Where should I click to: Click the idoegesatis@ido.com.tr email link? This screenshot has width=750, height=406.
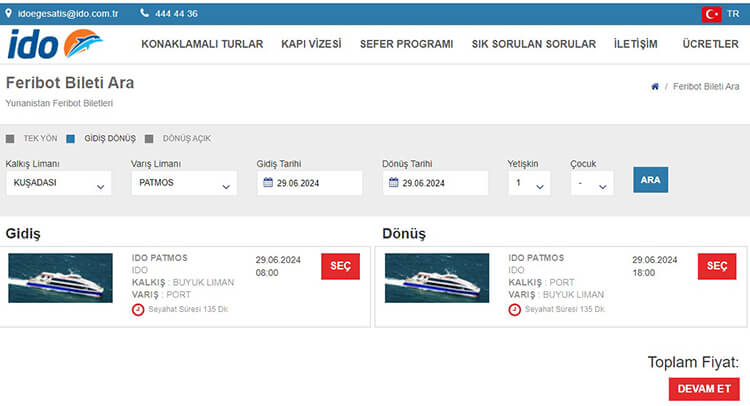pyautogui.click(x=68, y=13)
